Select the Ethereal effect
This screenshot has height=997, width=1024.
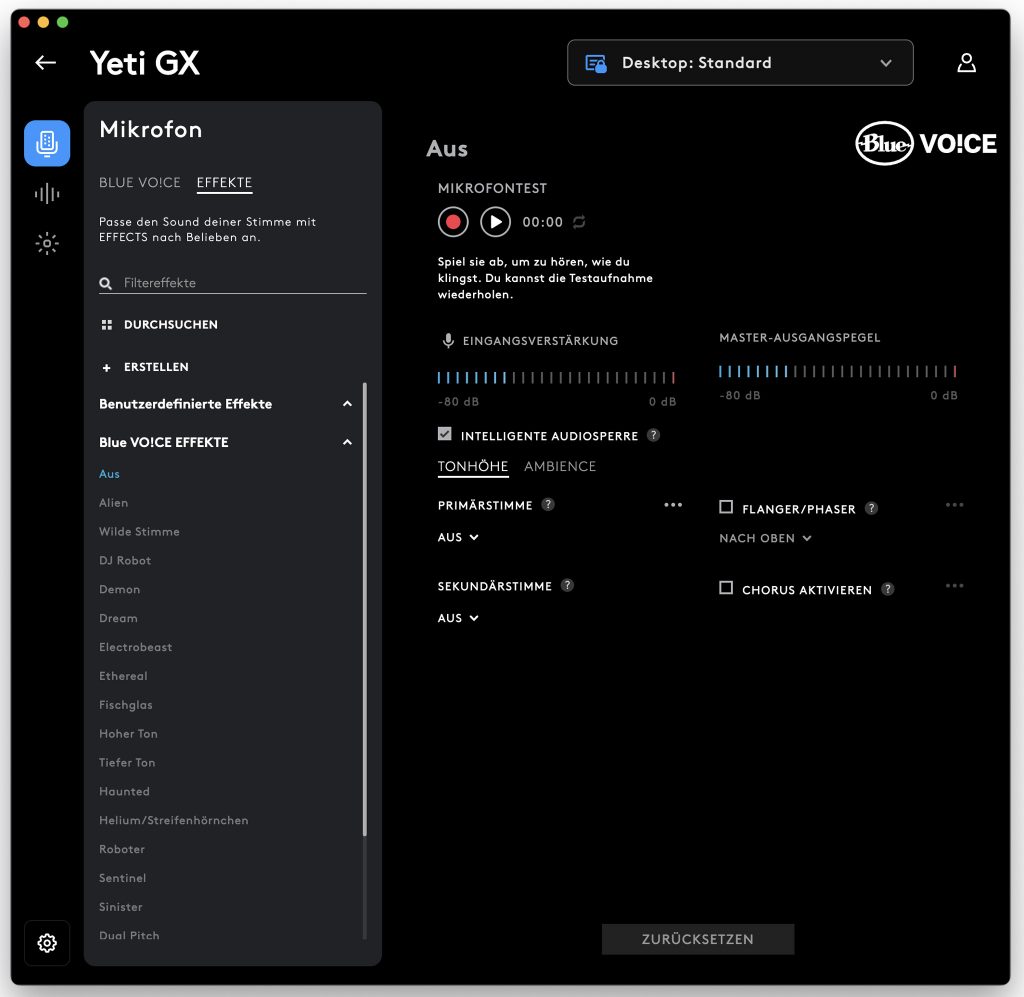pyautogui.click(x=123, y=676)
